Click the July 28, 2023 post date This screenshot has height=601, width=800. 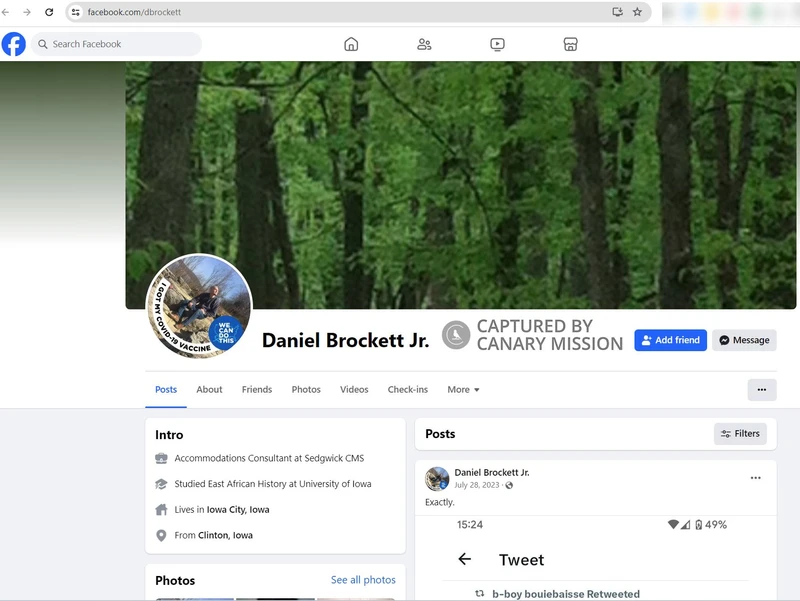click(x=477, y=485)
